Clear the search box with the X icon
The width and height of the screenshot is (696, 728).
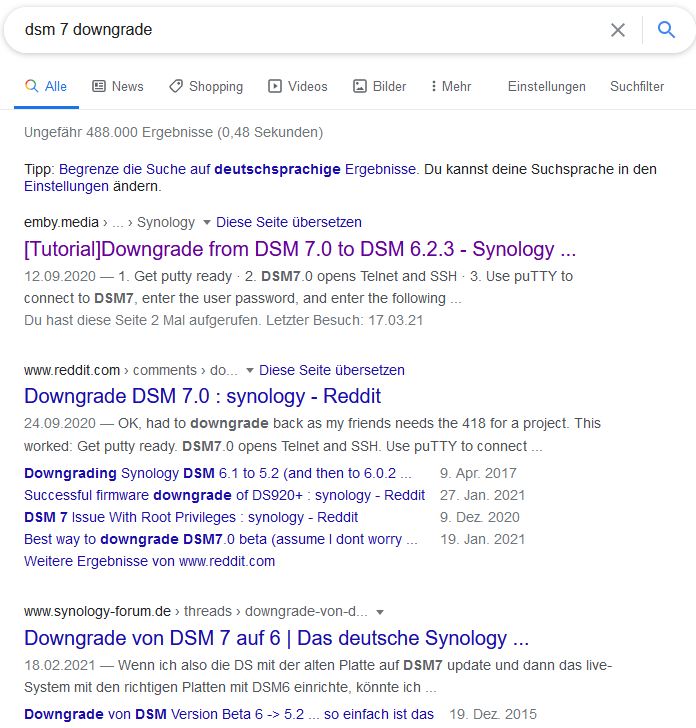[x=618, y=30]
